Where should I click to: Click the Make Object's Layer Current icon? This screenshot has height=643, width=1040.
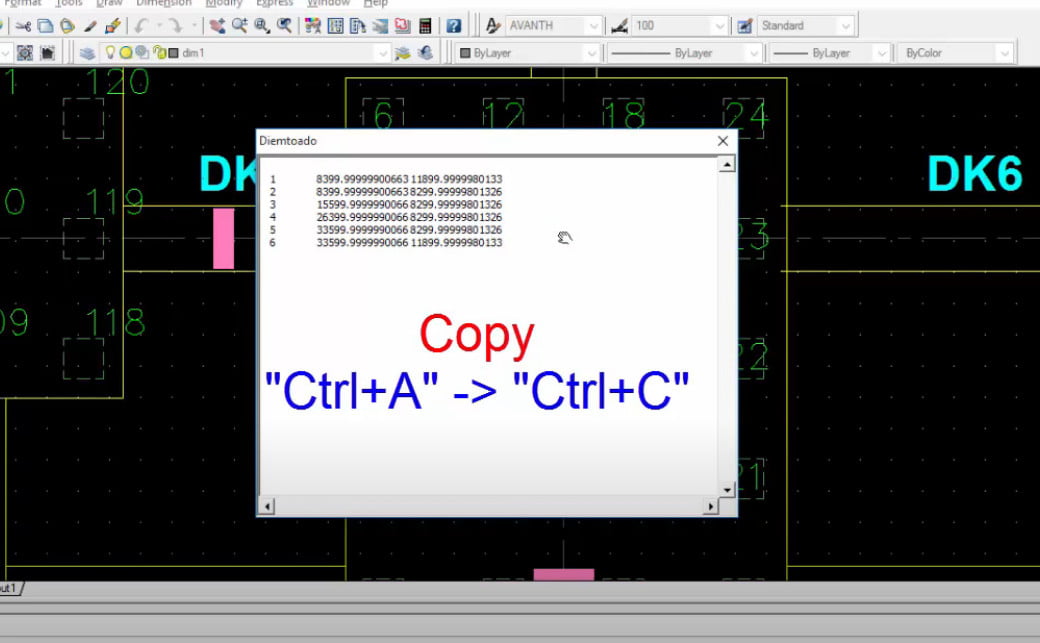(x=403, y=53)
